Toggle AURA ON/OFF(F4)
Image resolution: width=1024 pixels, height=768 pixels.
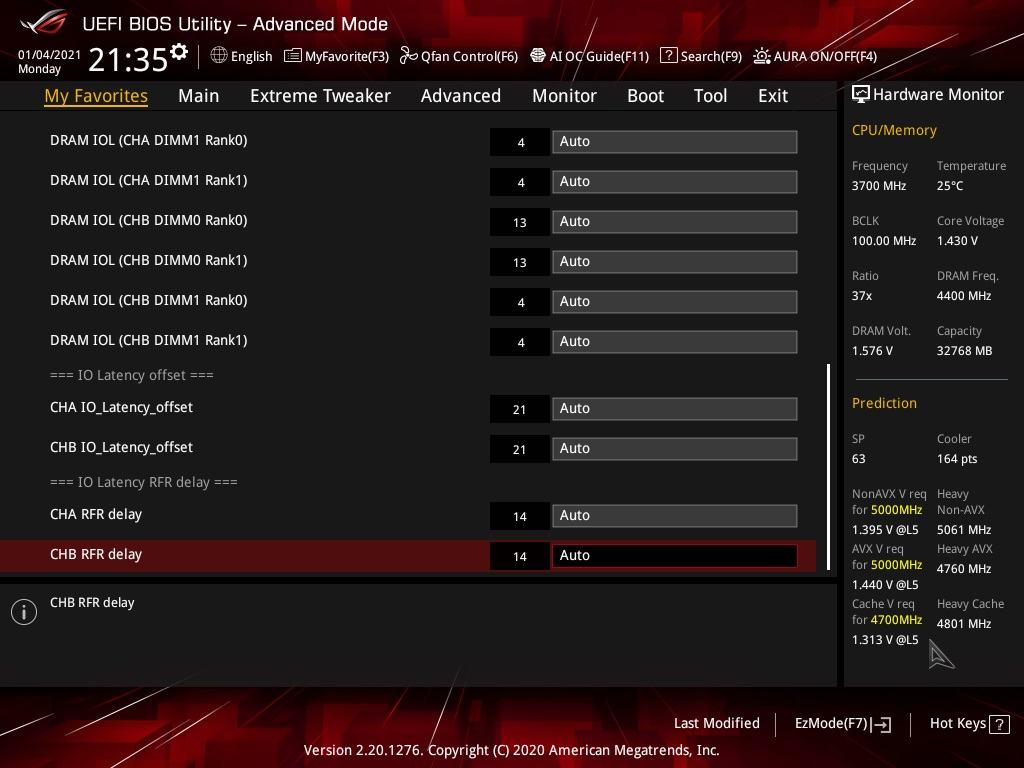click(825, 56)
